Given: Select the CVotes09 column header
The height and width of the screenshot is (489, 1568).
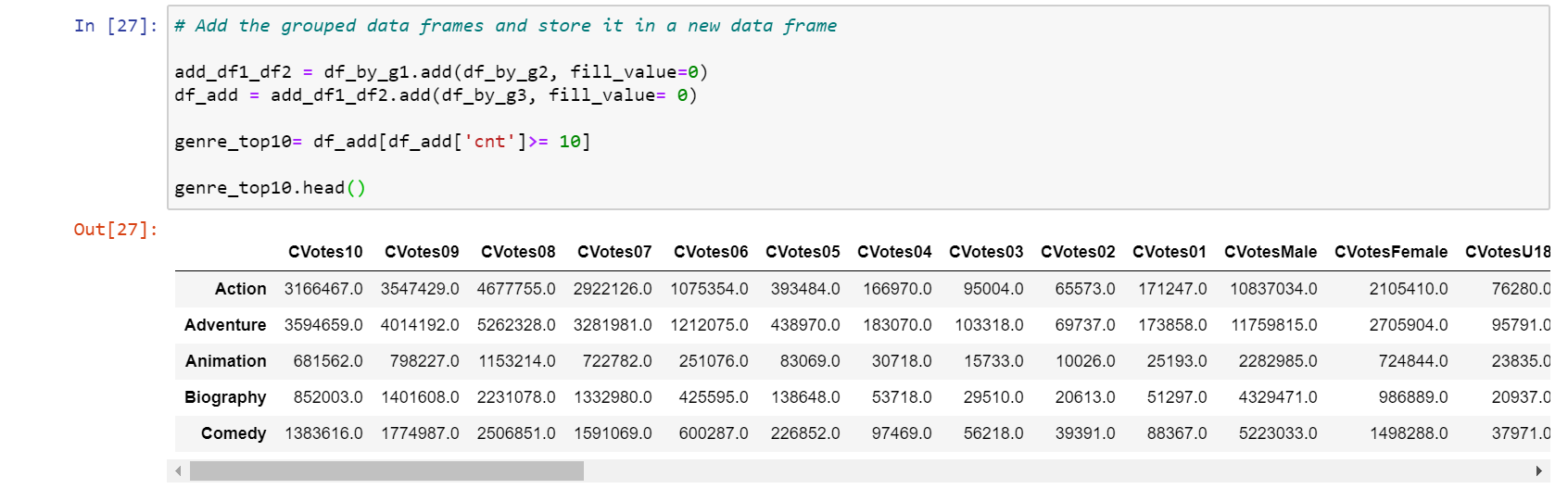Looking at the screenshot, I should click(x=422, y=252).
